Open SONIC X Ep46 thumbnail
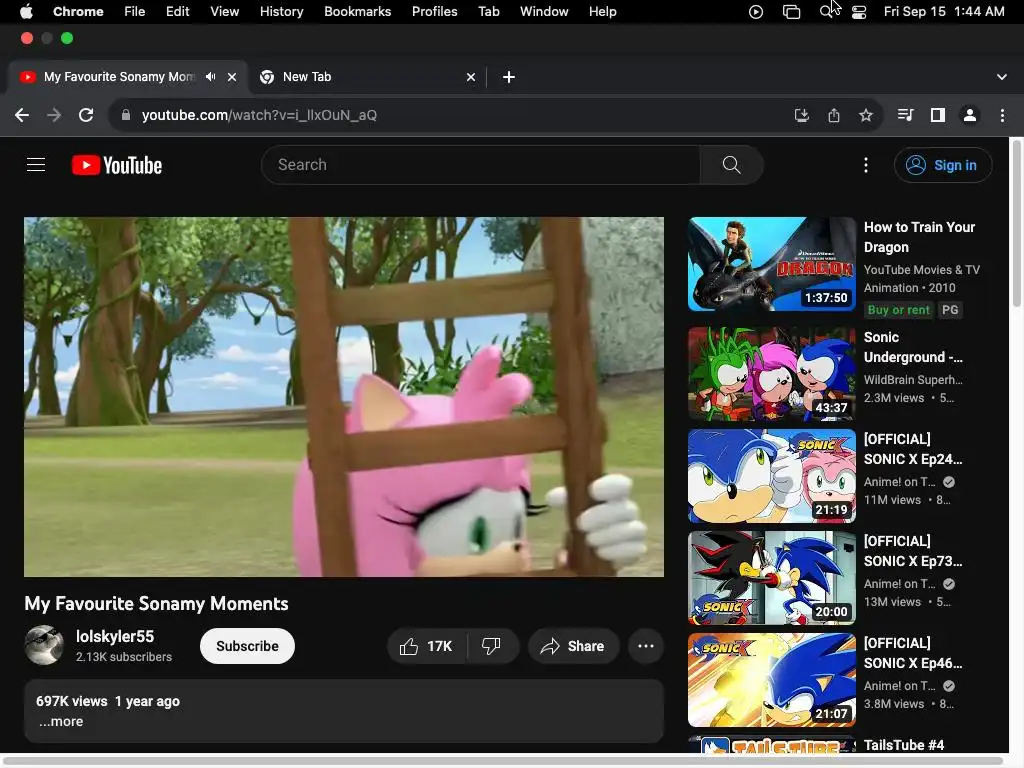Screen dimensions: 1024x768 coord(772,680)
